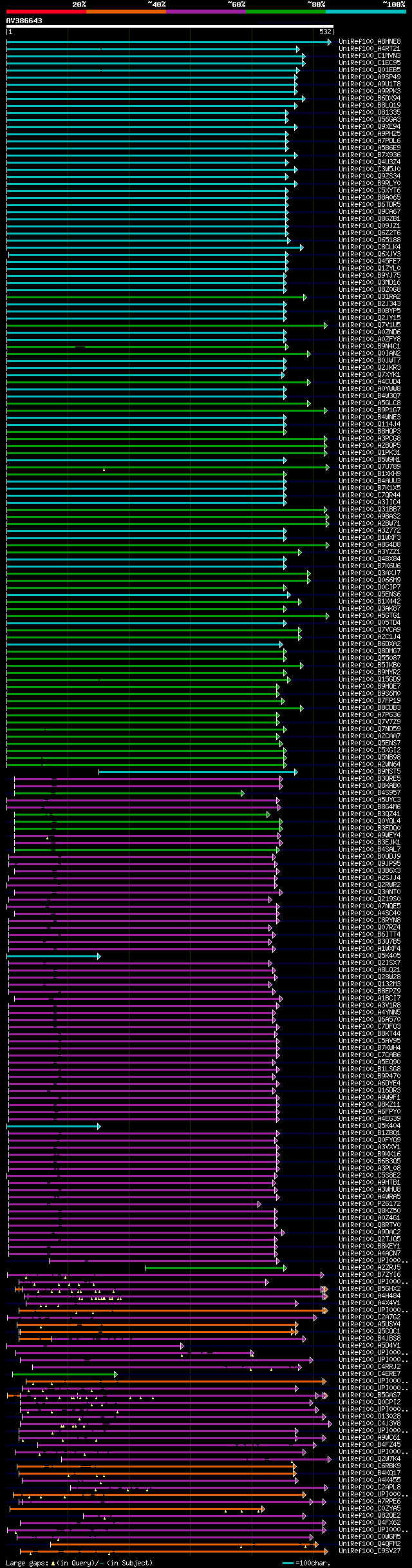Image resolution: width=412 pixels, height=1568 pixels.
Task: Select the UniRef100_A7PG36 label
Action: point(370,715)
